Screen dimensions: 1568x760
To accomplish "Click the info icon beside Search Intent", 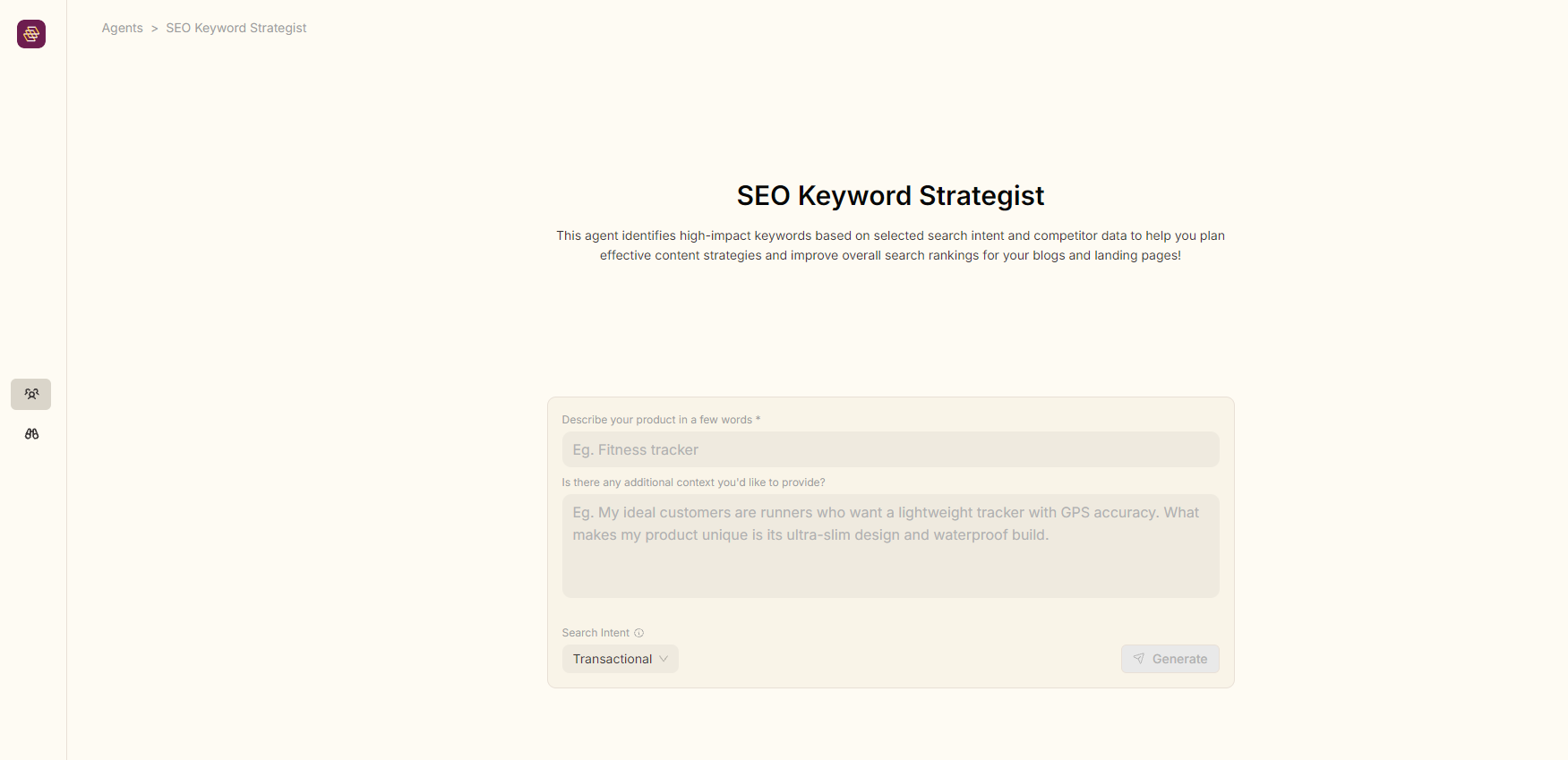I will tap(639, 633).
